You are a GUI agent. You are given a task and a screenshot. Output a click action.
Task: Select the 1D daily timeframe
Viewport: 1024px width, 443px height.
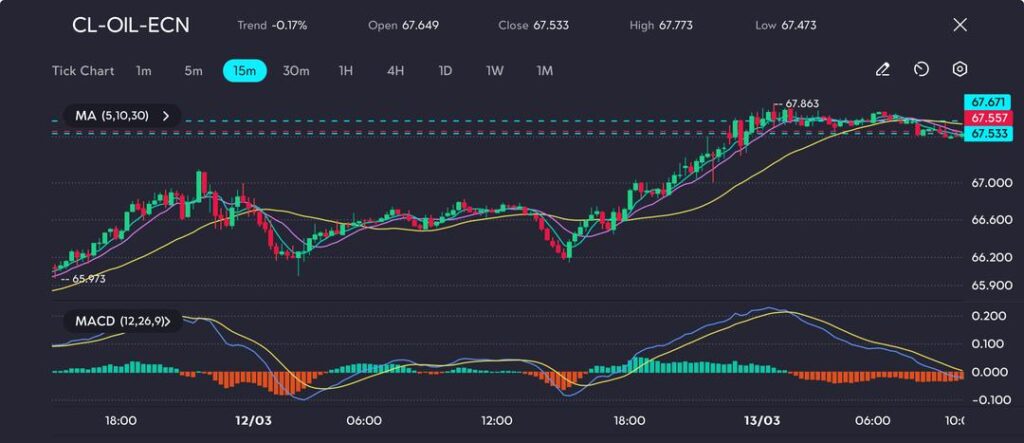(x=445, y=71)
